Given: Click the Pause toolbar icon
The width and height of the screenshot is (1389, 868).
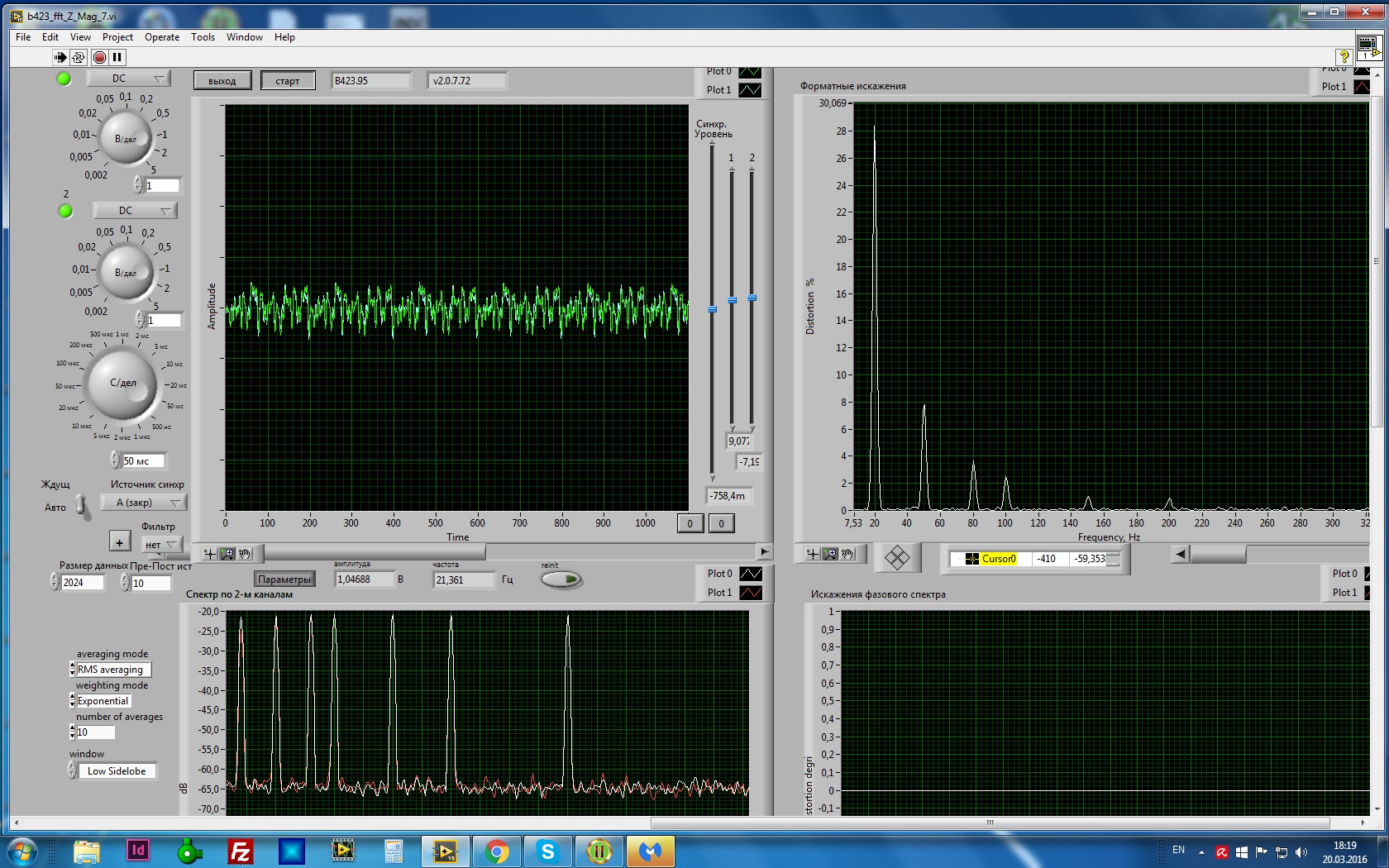Looking at the screenshot, I should click(117, 57).
